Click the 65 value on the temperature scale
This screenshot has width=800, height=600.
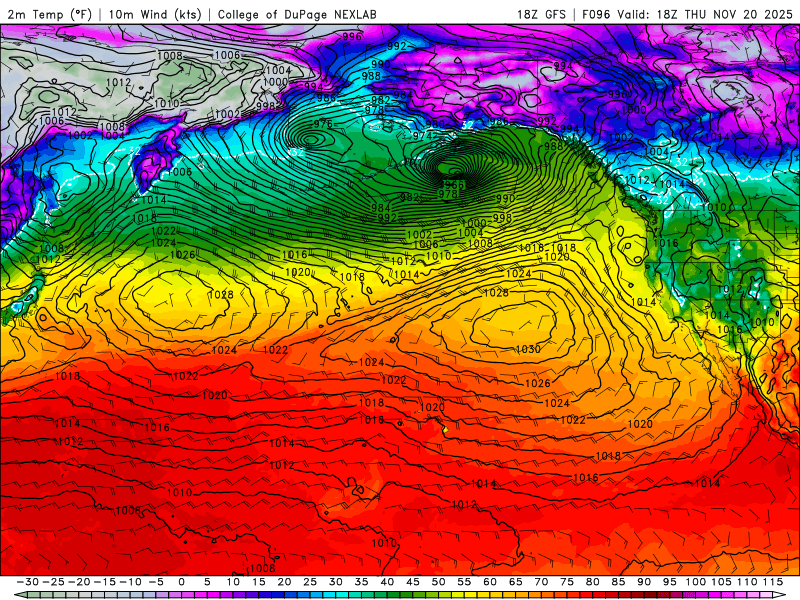tap(516, 582)
